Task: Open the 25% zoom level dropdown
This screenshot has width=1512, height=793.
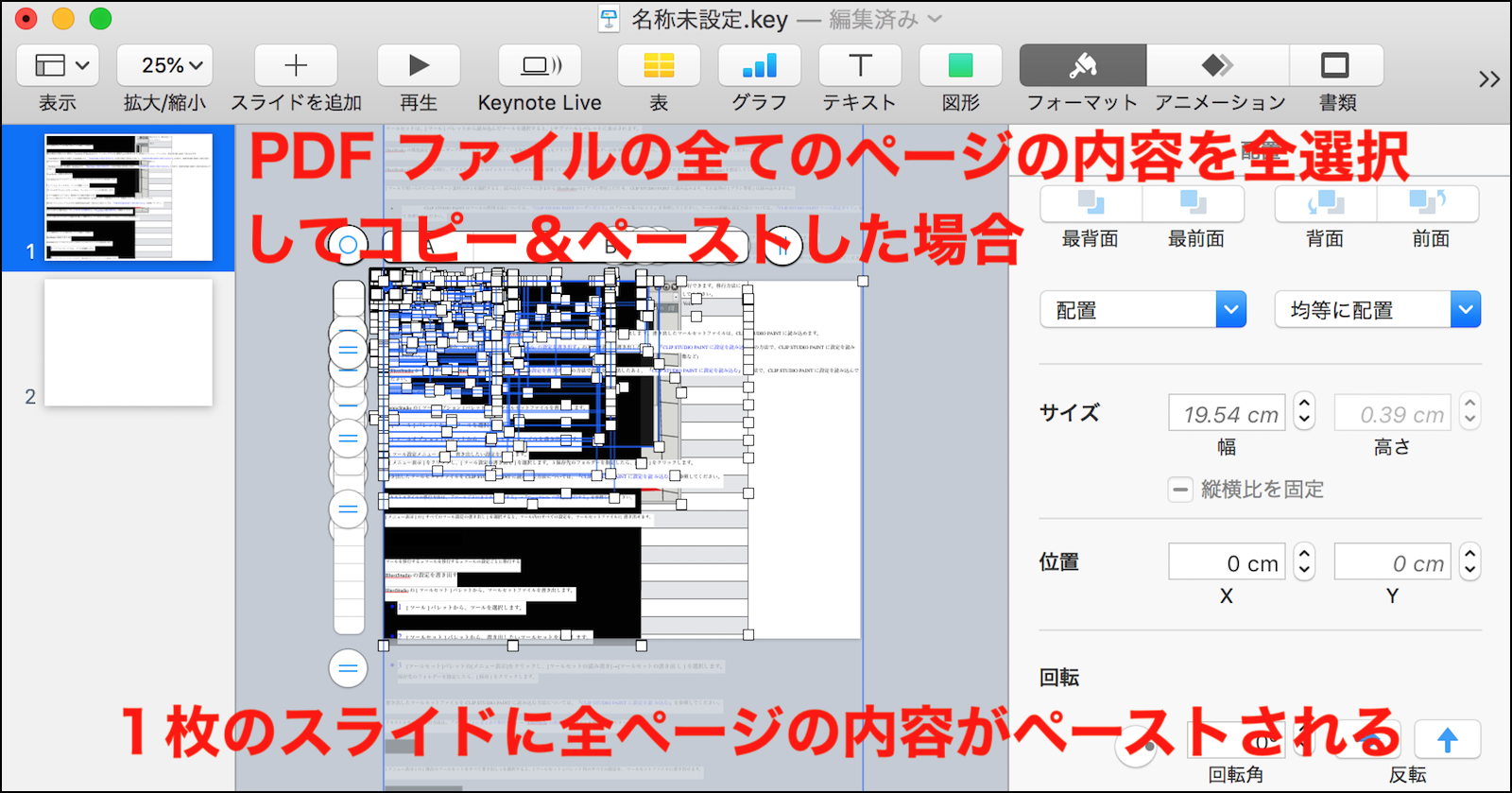Action: pyautogui.click(x=164, y=65)
